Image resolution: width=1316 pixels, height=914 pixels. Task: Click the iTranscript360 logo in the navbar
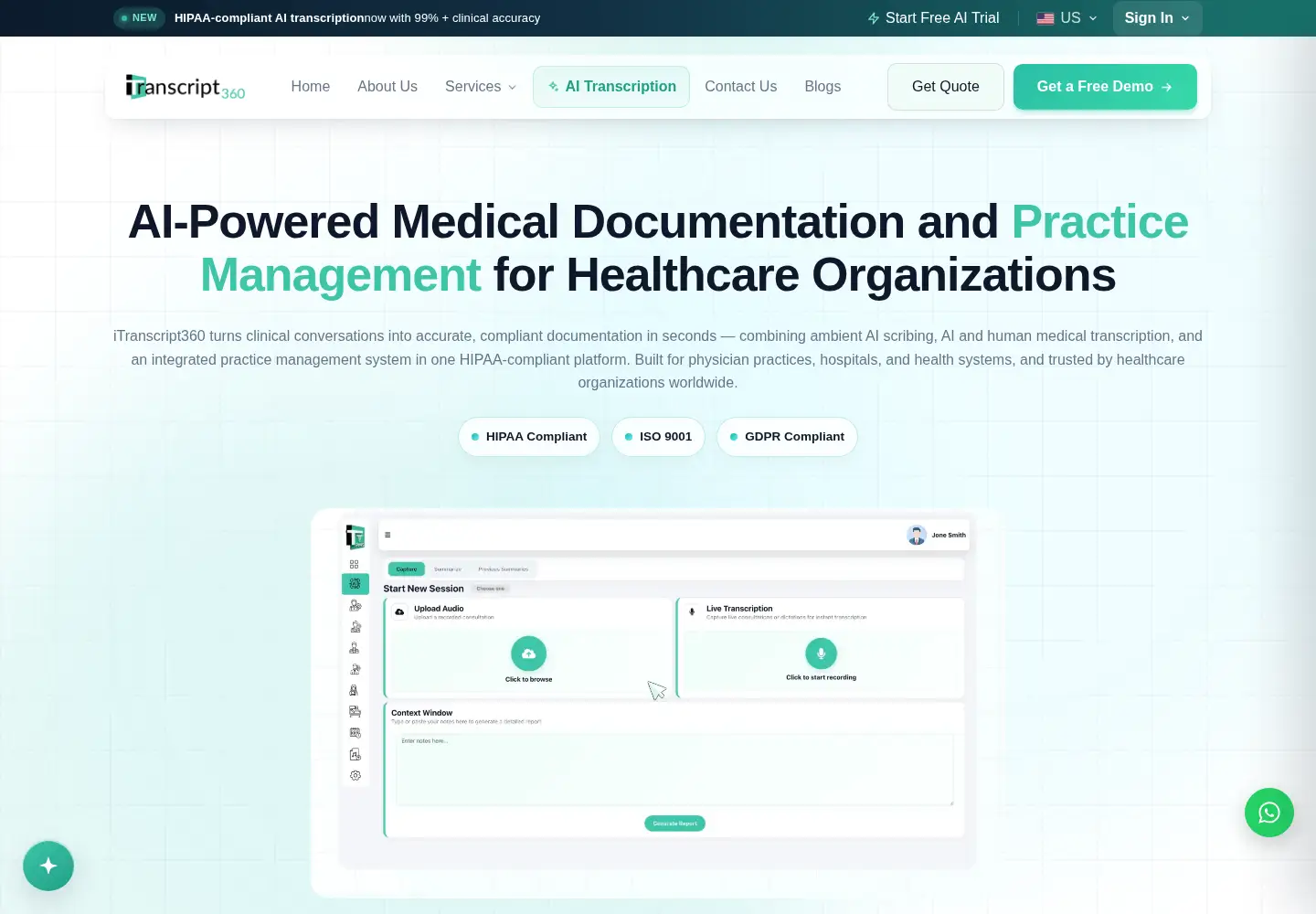click(x=186, y=87)
